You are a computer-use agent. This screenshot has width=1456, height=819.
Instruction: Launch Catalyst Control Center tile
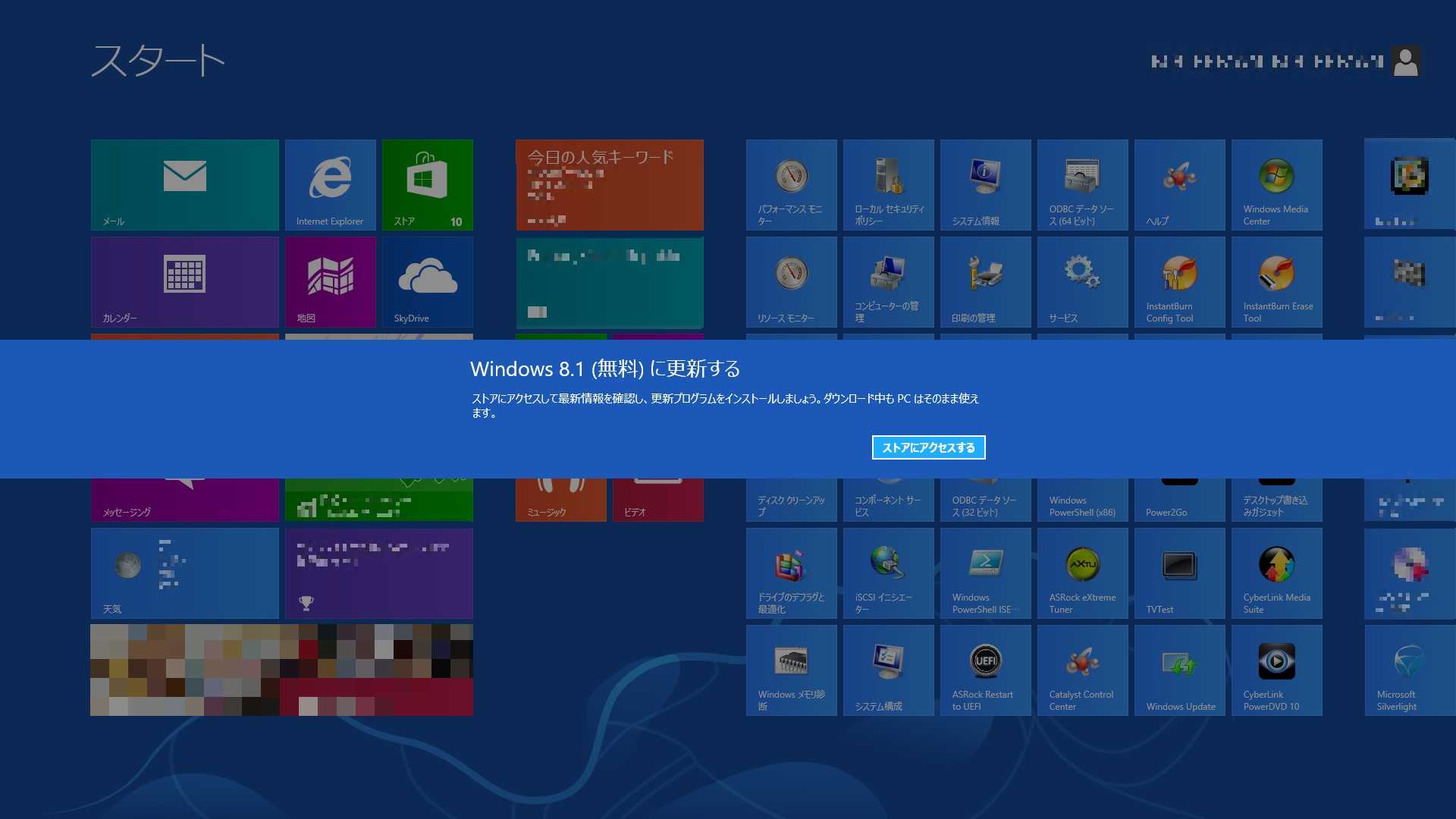point(1083,670)
